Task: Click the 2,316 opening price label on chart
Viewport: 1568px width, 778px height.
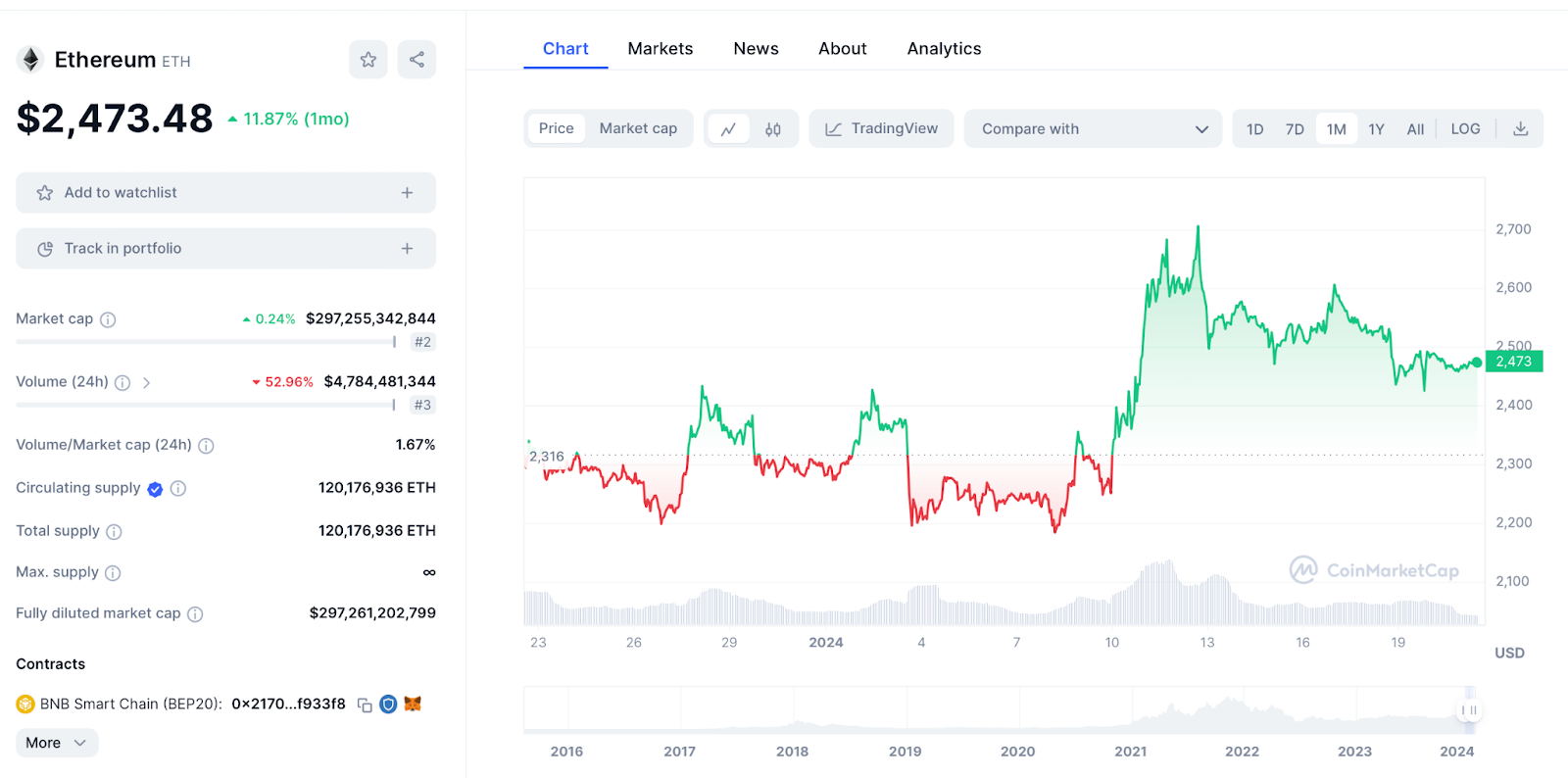Action: click(547, 457)
